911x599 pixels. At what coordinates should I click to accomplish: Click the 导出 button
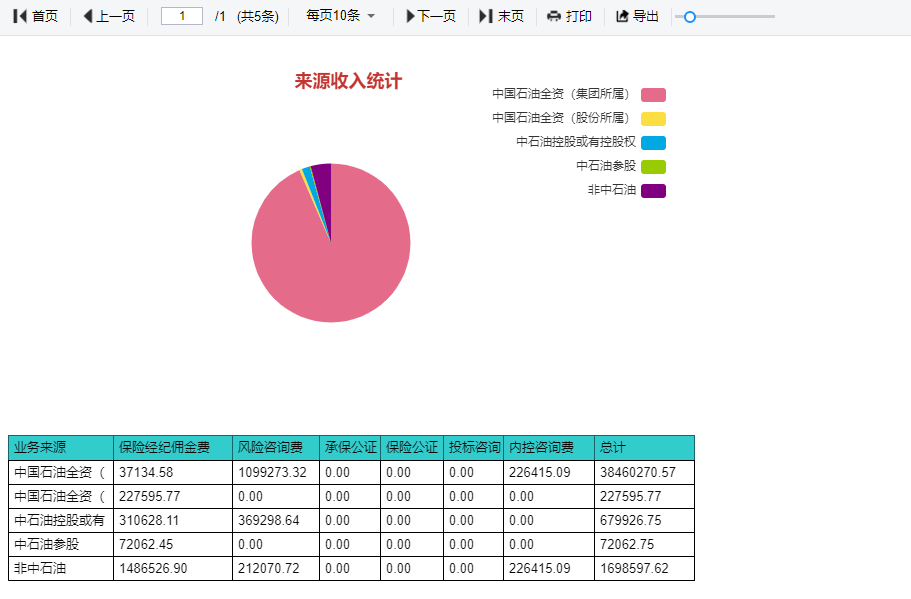(x=635, y=15)
